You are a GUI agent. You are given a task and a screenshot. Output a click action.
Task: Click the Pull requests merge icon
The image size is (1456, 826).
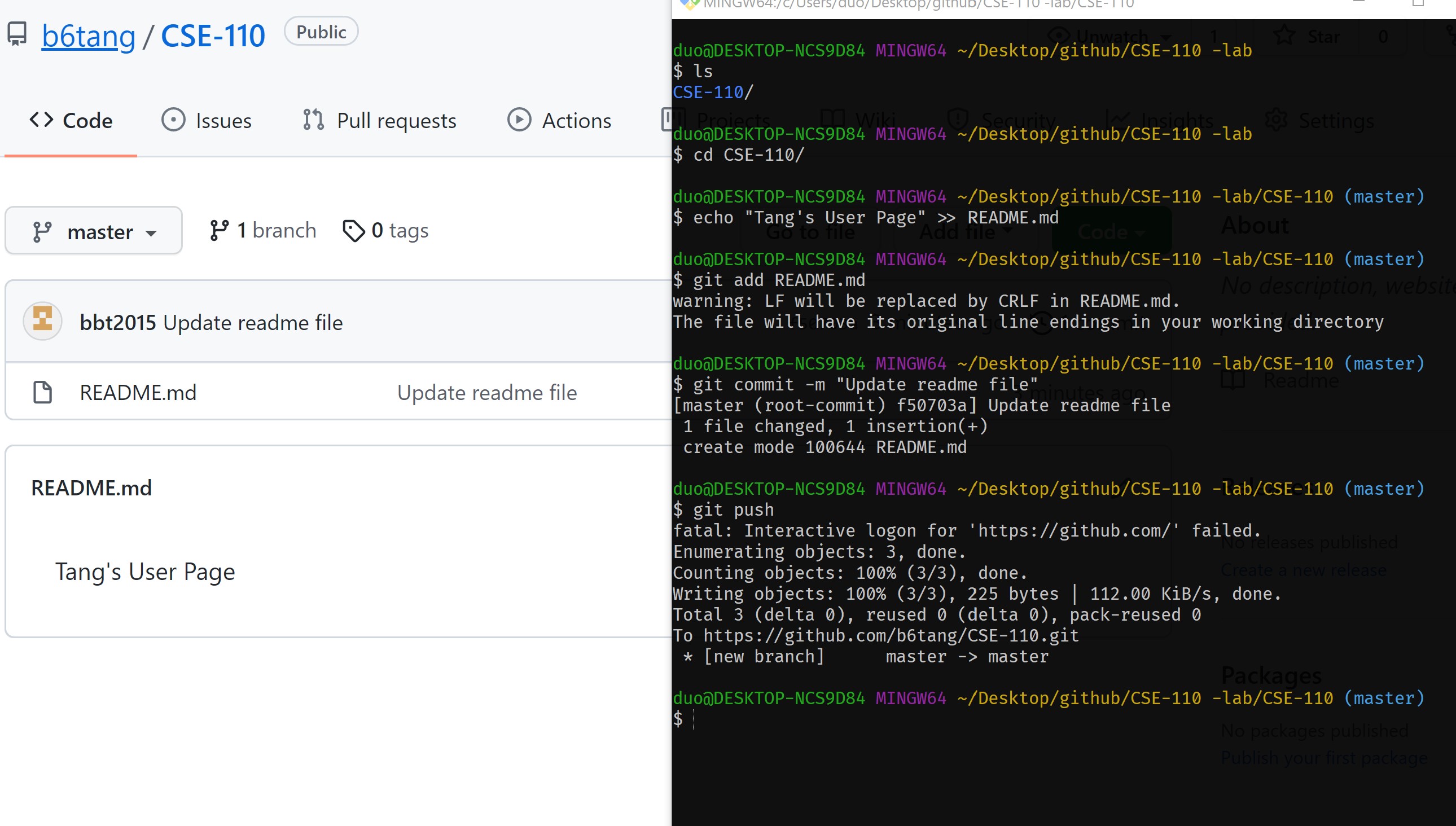[x=314, y=120]
